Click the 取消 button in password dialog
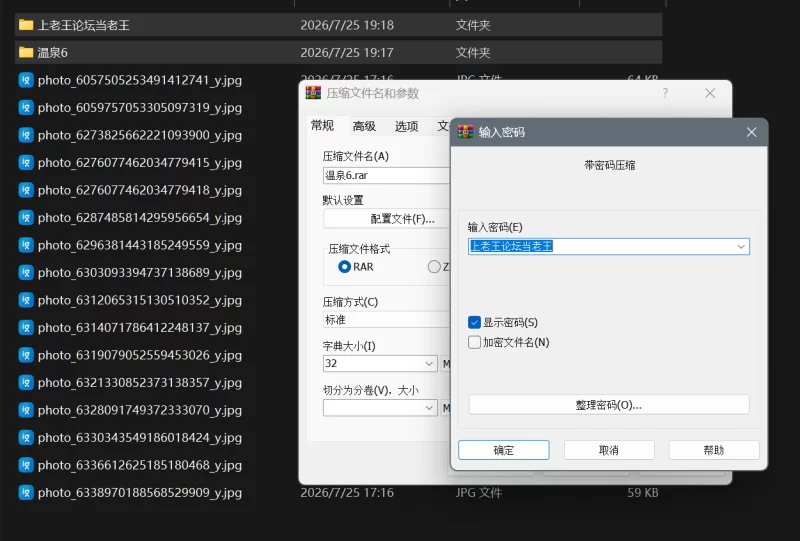Screen dimensions: 800x541 point(609,450)
